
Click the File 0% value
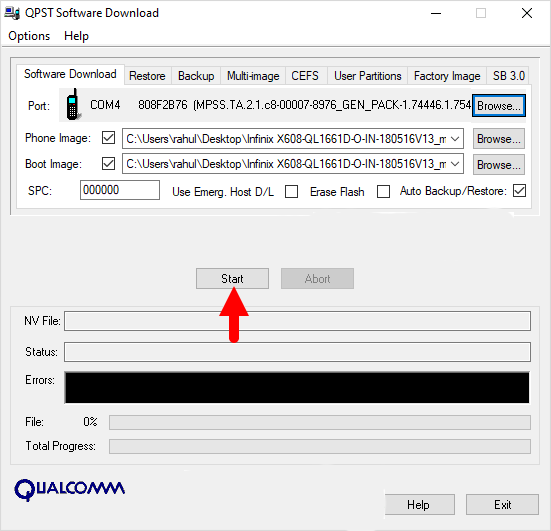(90, 422)
